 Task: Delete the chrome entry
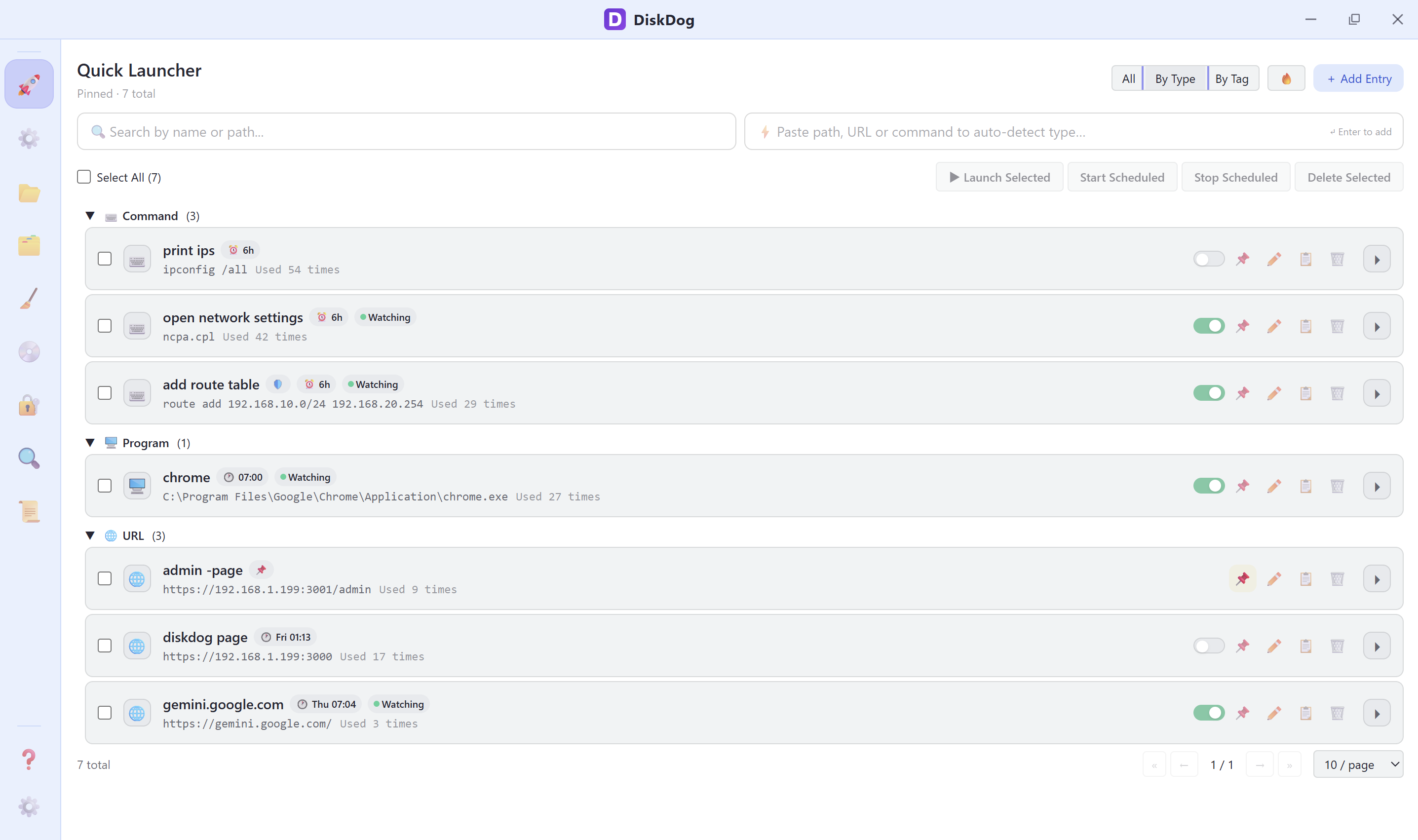click(1337, 486)
